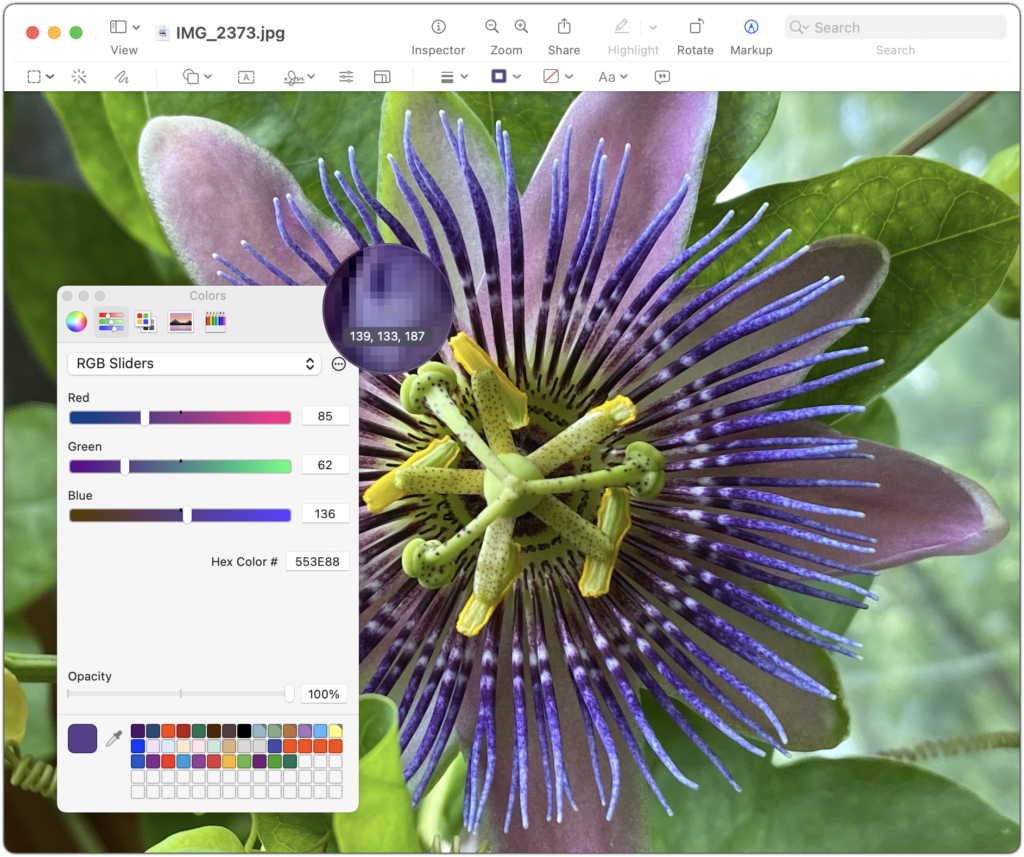The width and height of the screenshot is (1024, 857).
Task: Open the Inspector info button
Action: click(438, 27)
